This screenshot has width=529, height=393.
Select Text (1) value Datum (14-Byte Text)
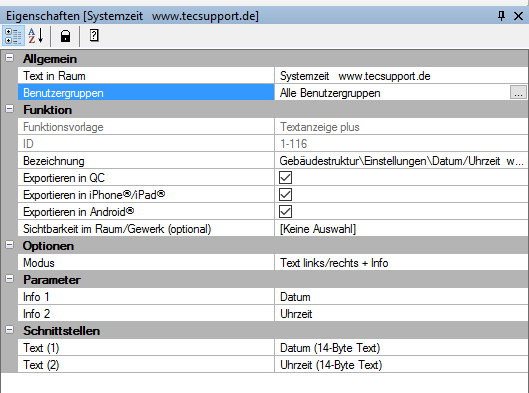(401, 348)
